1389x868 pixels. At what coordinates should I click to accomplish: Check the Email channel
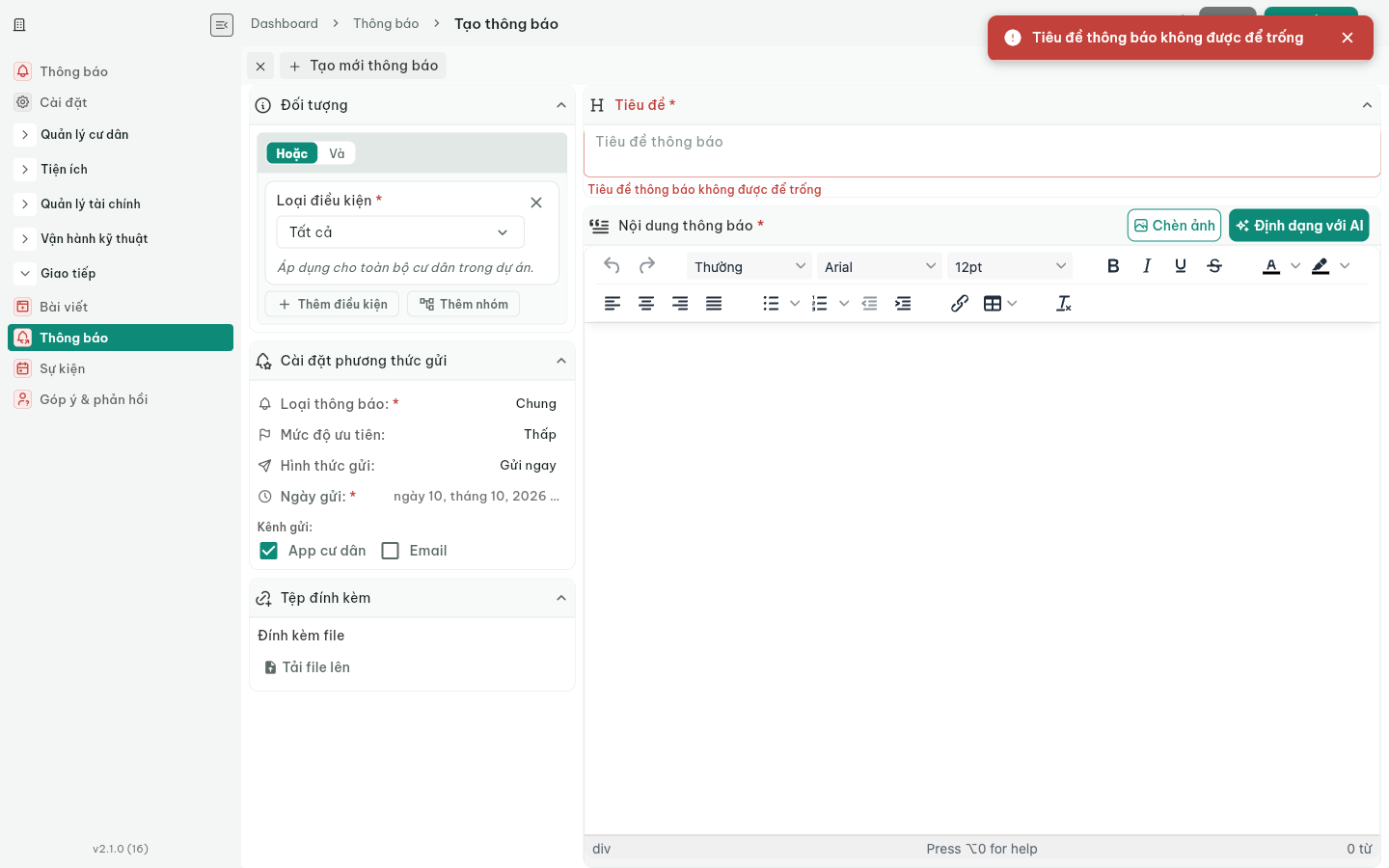pos(391,551)
